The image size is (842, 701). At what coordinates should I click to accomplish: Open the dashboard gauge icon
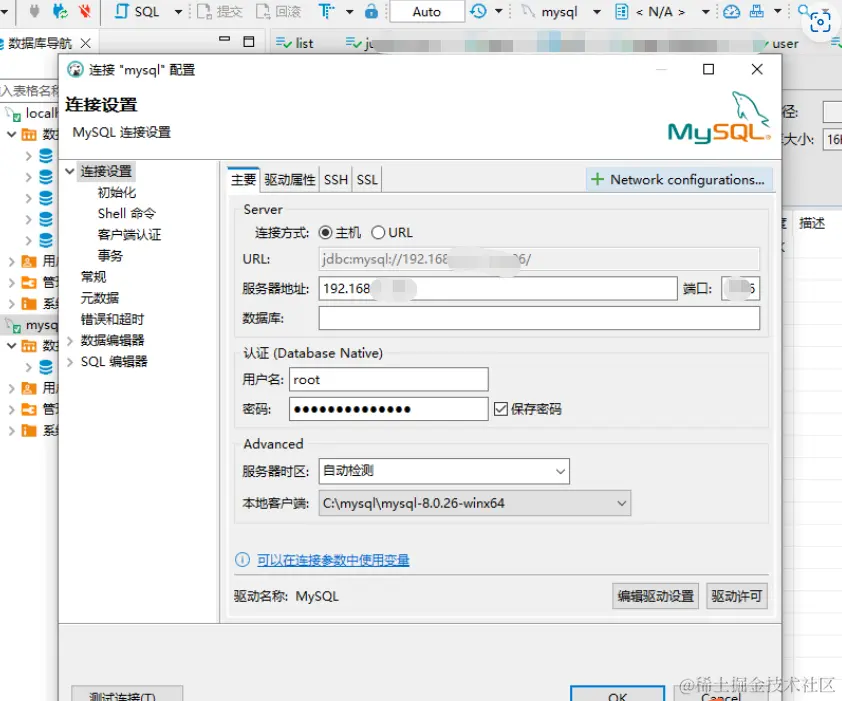coord(731,11)
